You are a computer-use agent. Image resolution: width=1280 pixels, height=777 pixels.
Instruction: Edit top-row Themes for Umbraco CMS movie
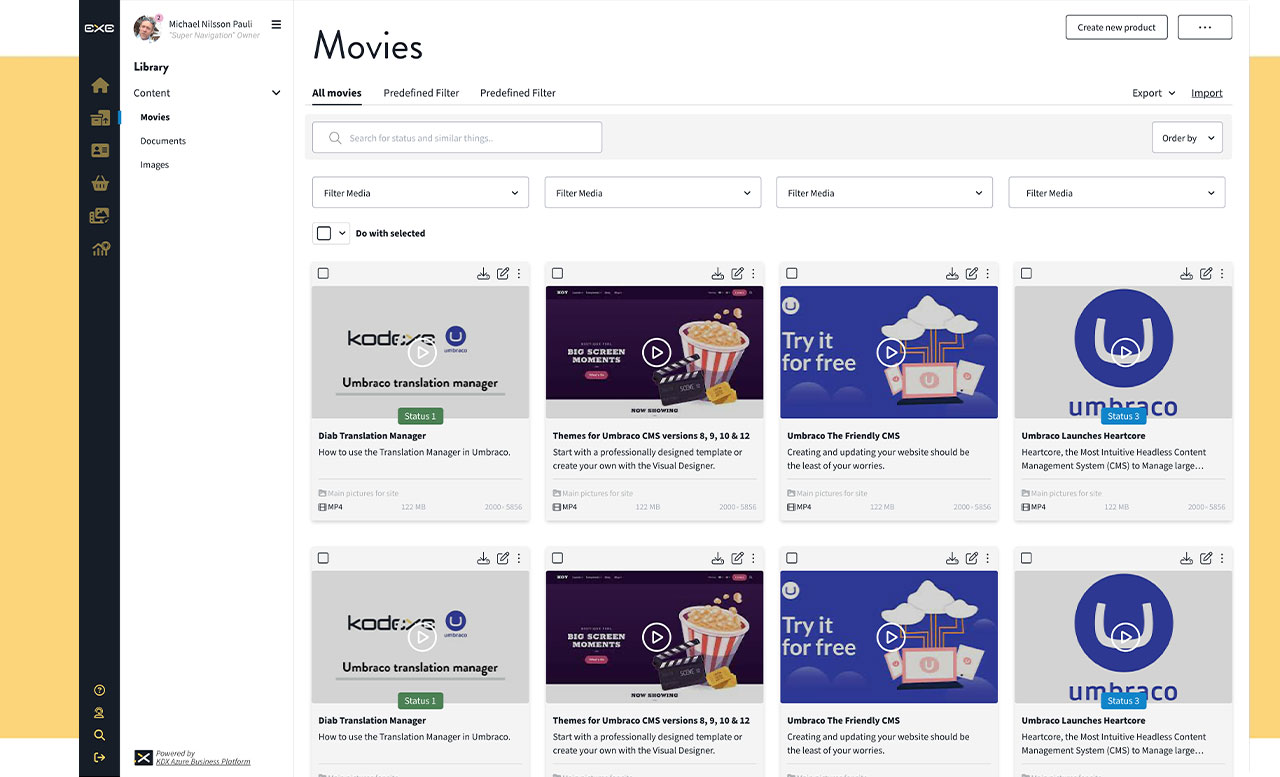[737, 273]
